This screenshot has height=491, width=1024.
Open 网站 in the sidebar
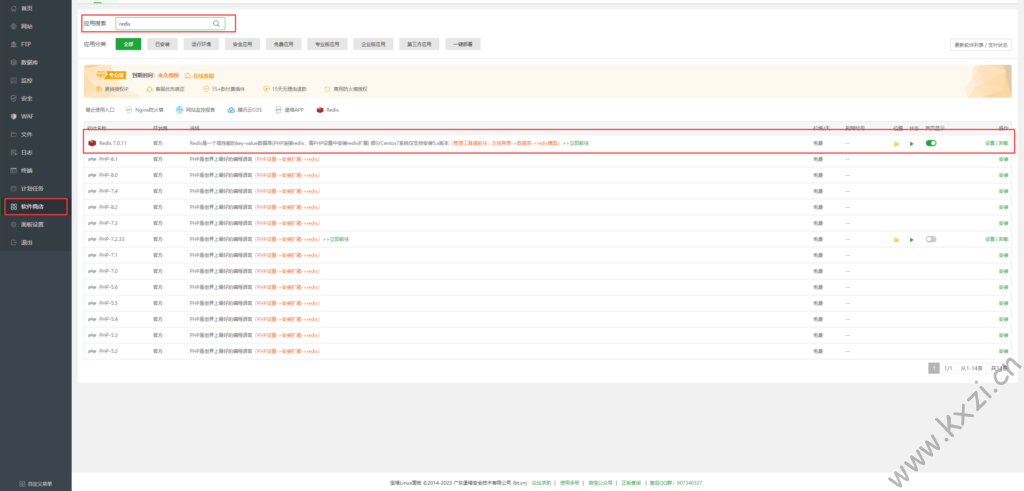point(26,27)
